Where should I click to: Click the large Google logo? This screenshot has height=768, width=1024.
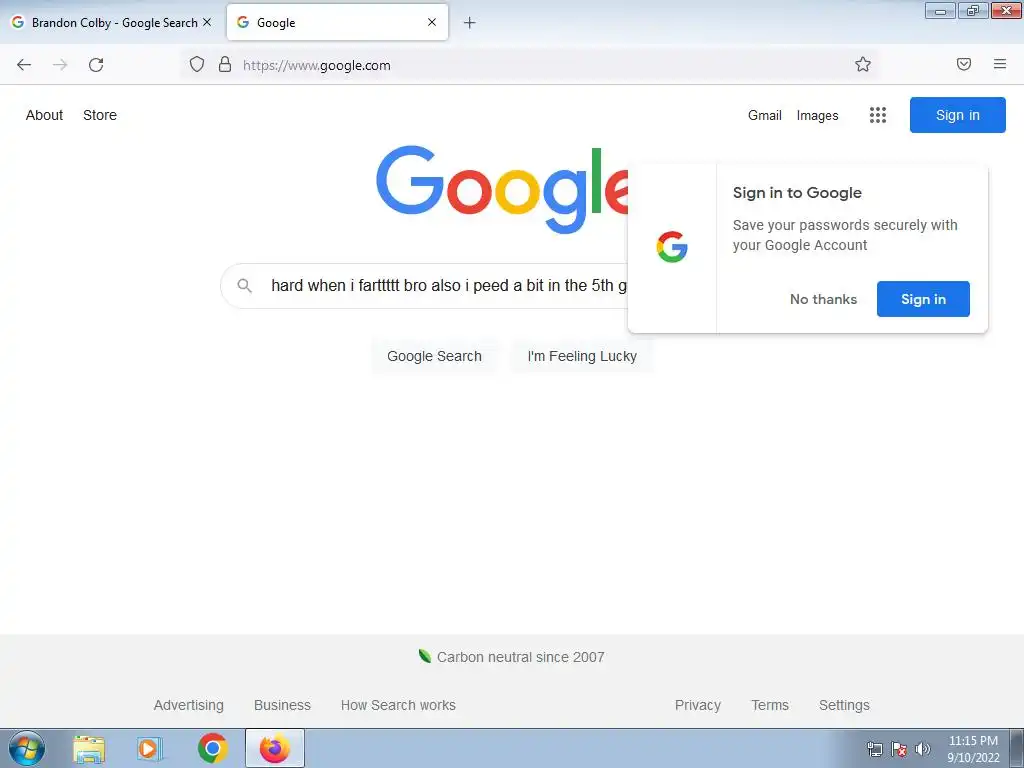coord(502,188)
